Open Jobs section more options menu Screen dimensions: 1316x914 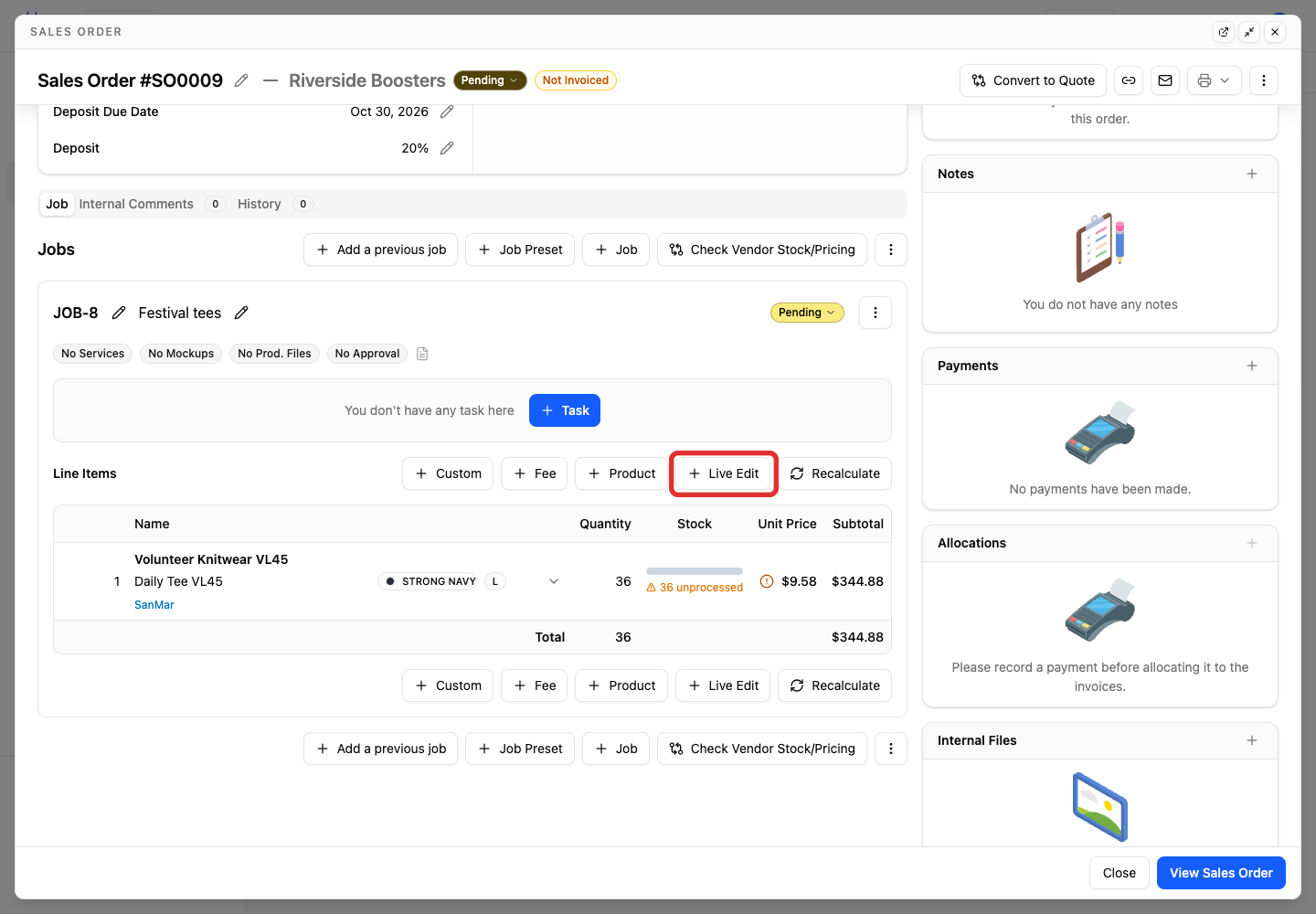(x=891, y=250)
